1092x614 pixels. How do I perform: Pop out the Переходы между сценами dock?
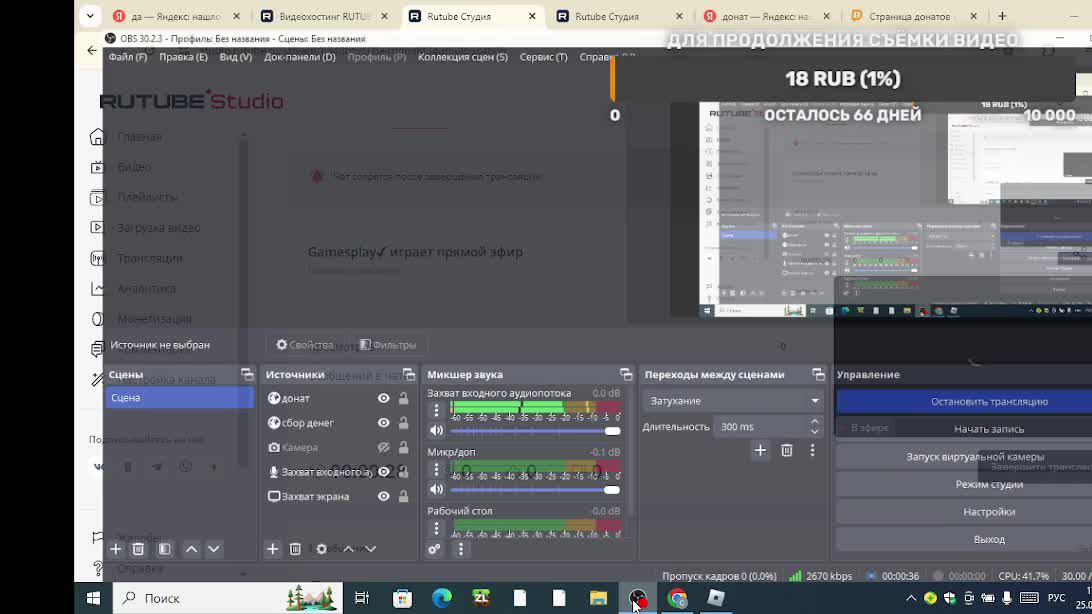tap(818, 375)
